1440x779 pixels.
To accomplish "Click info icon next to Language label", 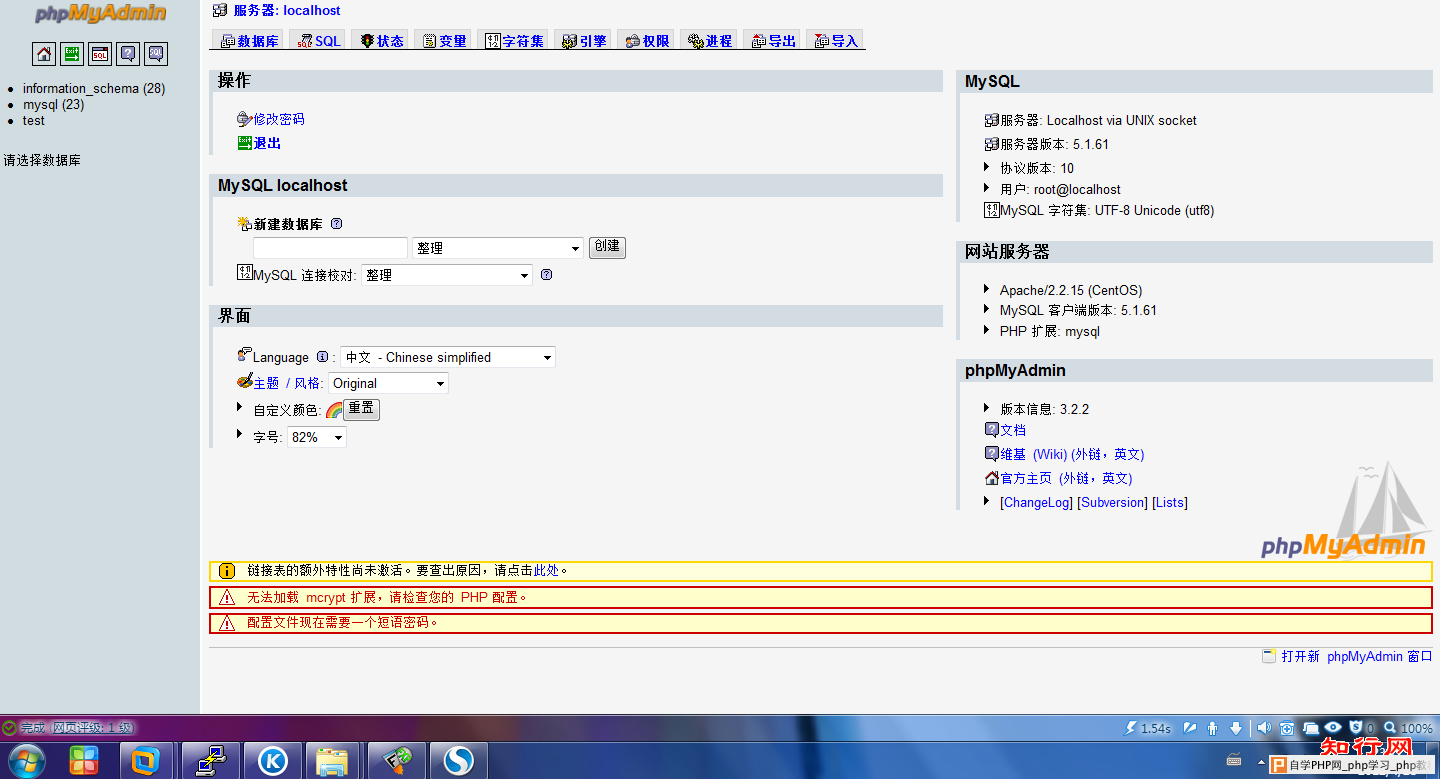I will coord(322,357).
